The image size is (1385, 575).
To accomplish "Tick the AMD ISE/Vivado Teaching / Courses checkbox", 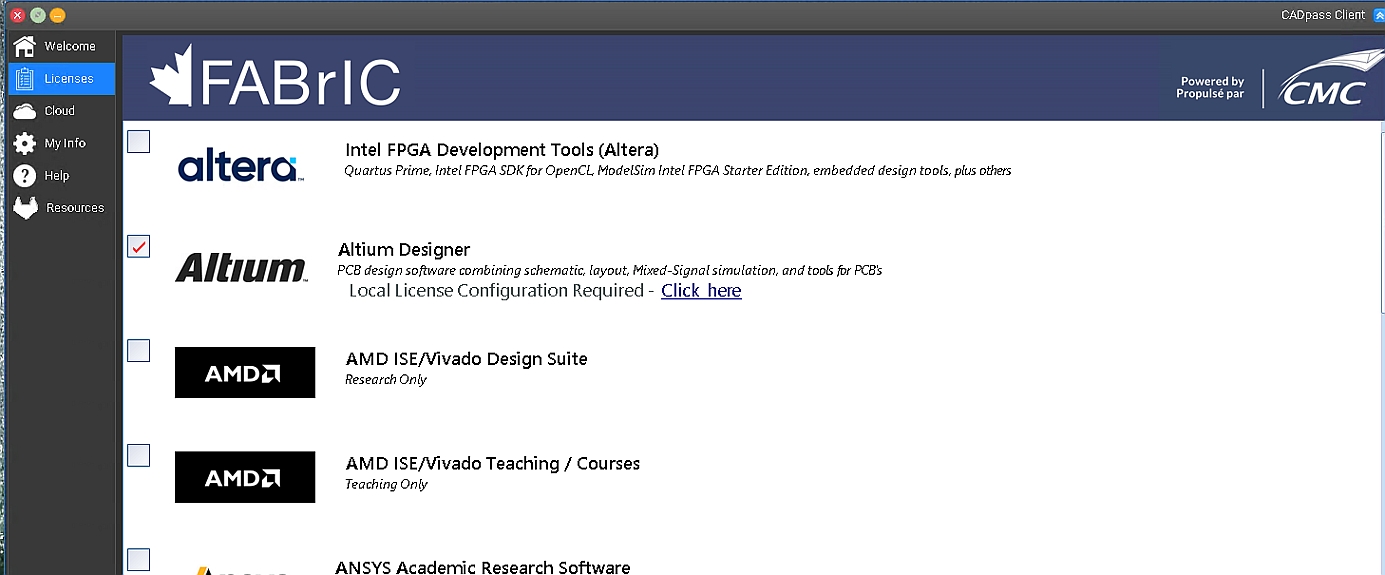I will [139, 455].
